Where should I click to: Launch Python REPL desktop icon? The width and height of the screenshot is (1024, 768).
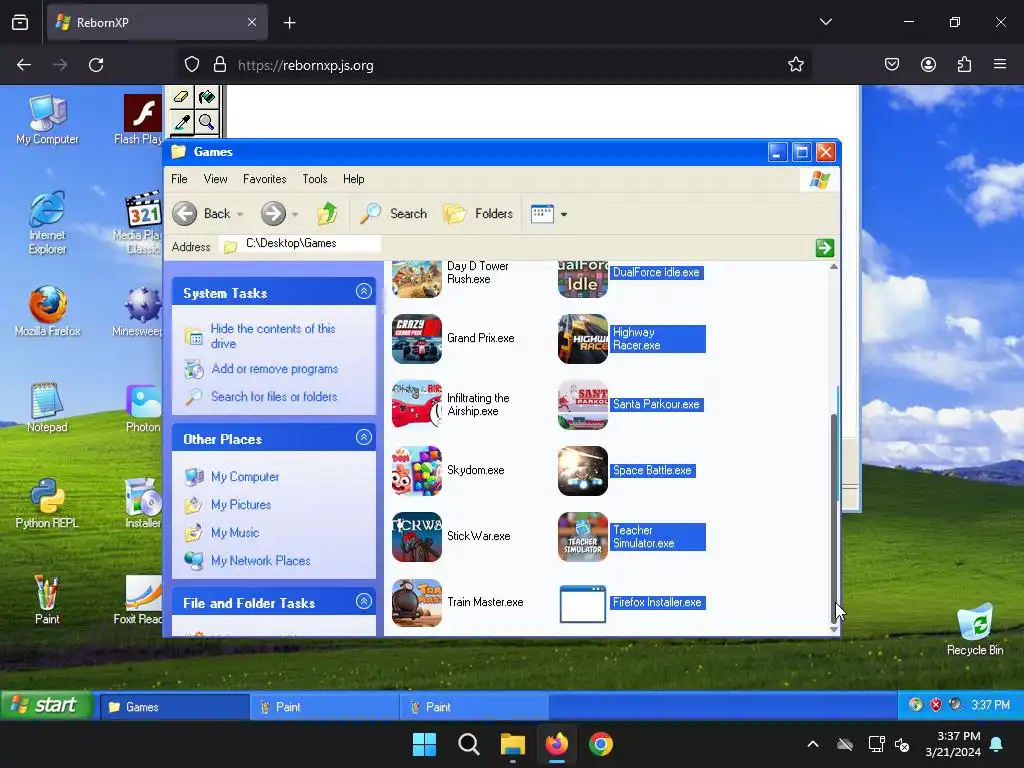point(47,503)
